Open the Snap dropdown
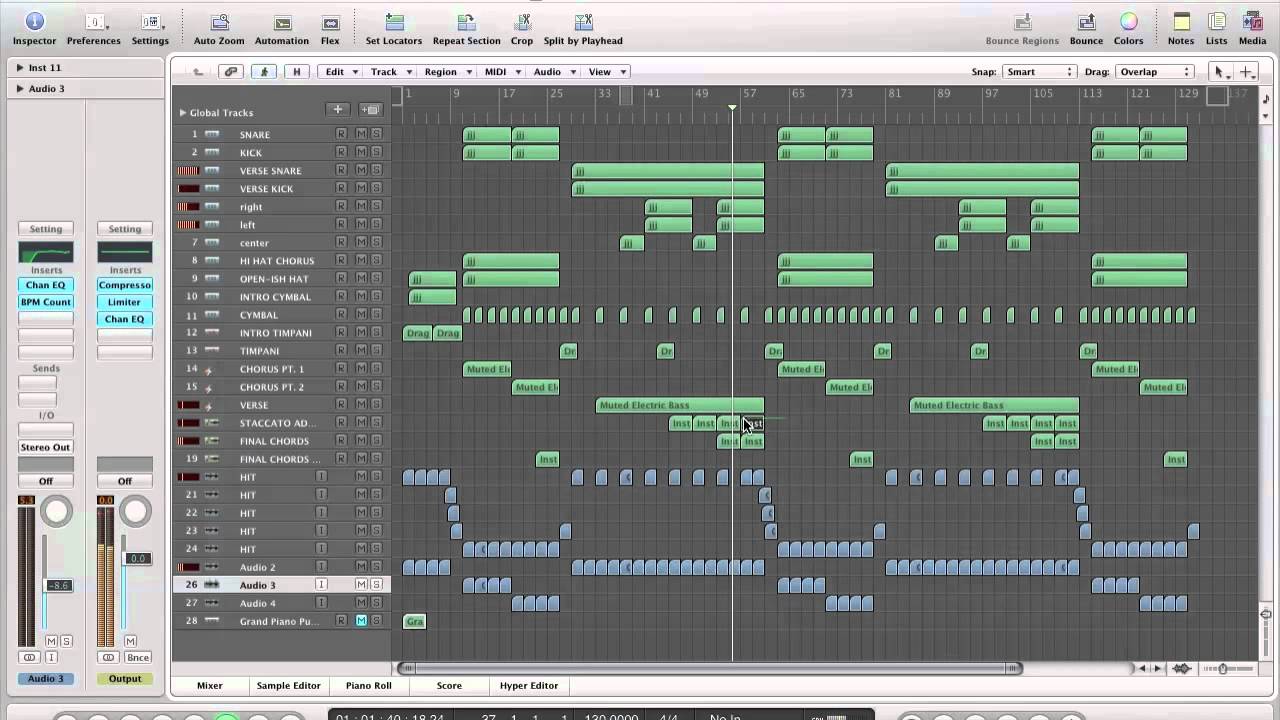1280x720 pixels. pos(1040,72)
